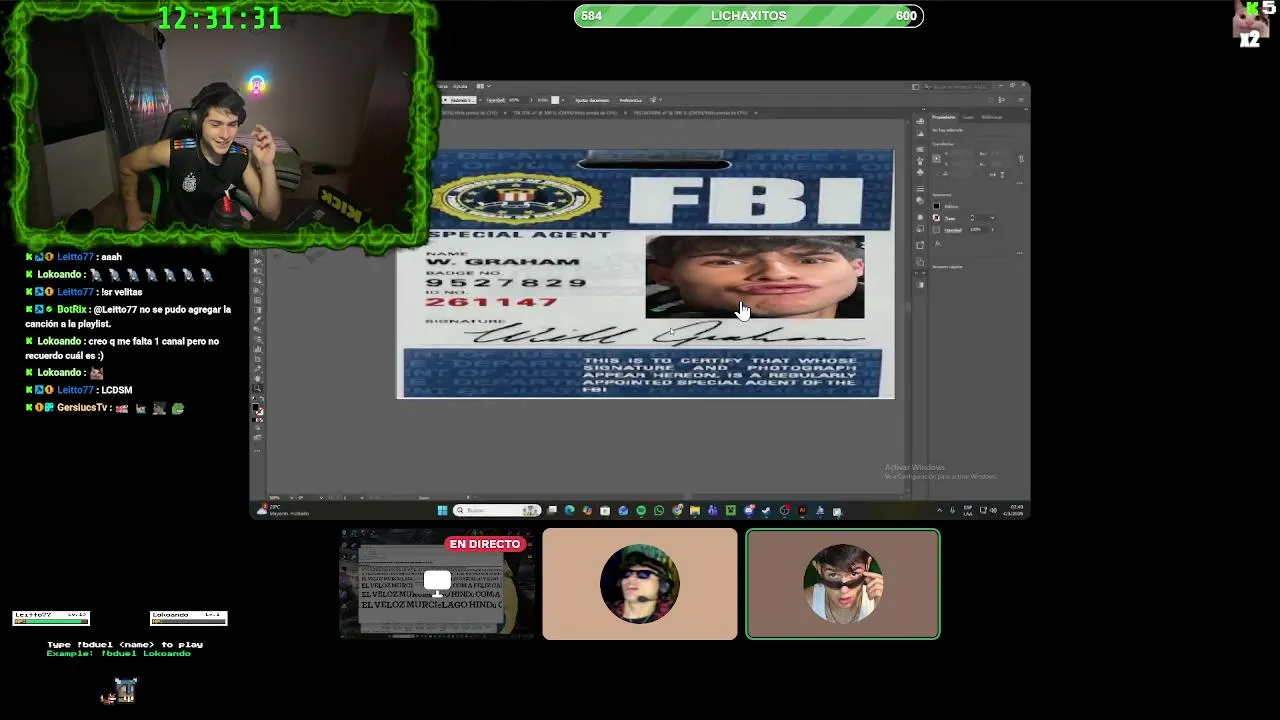The width and height of the screenshot is (1280, 720).
Task: Click the red Adobe icon in taskbar
Action: (x=803, y=510)
